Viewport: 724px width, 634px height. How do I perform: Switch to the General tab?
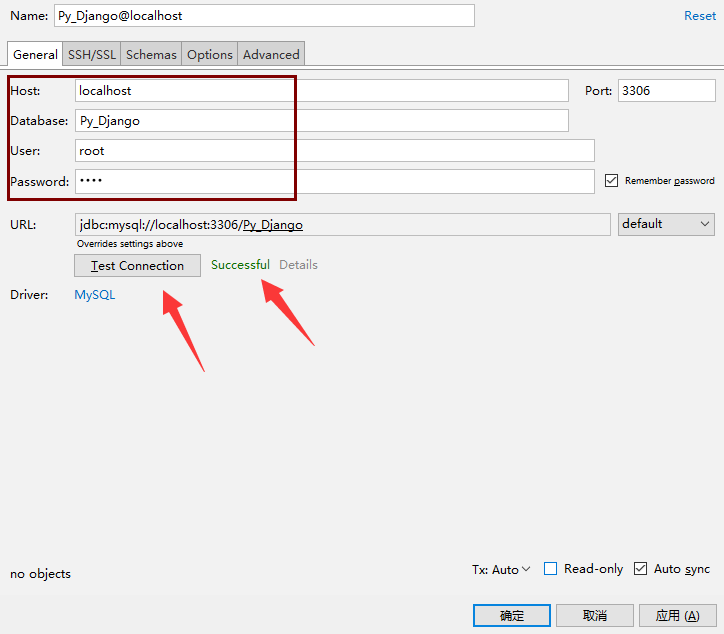pos(35,54)
